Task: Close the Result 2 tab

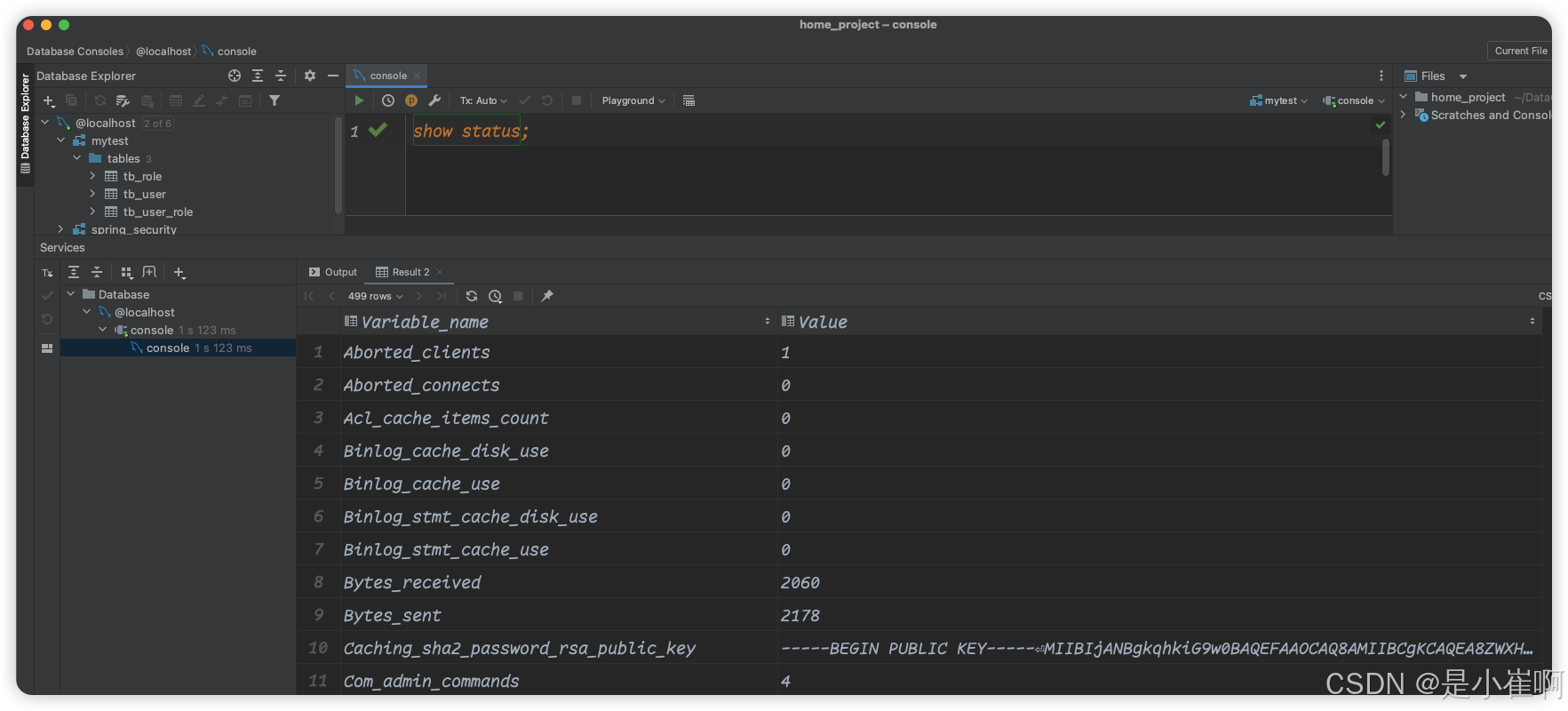Action: [440, 272]
